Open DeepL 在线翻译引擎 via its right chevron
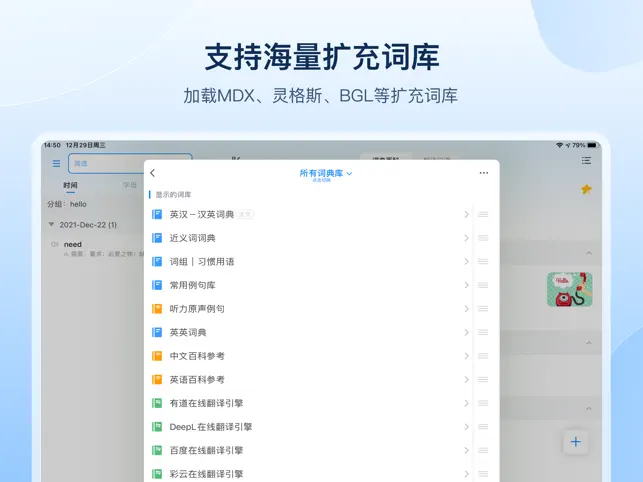The image size is (643, 482). pyautogui.click(x=466, y=427)
